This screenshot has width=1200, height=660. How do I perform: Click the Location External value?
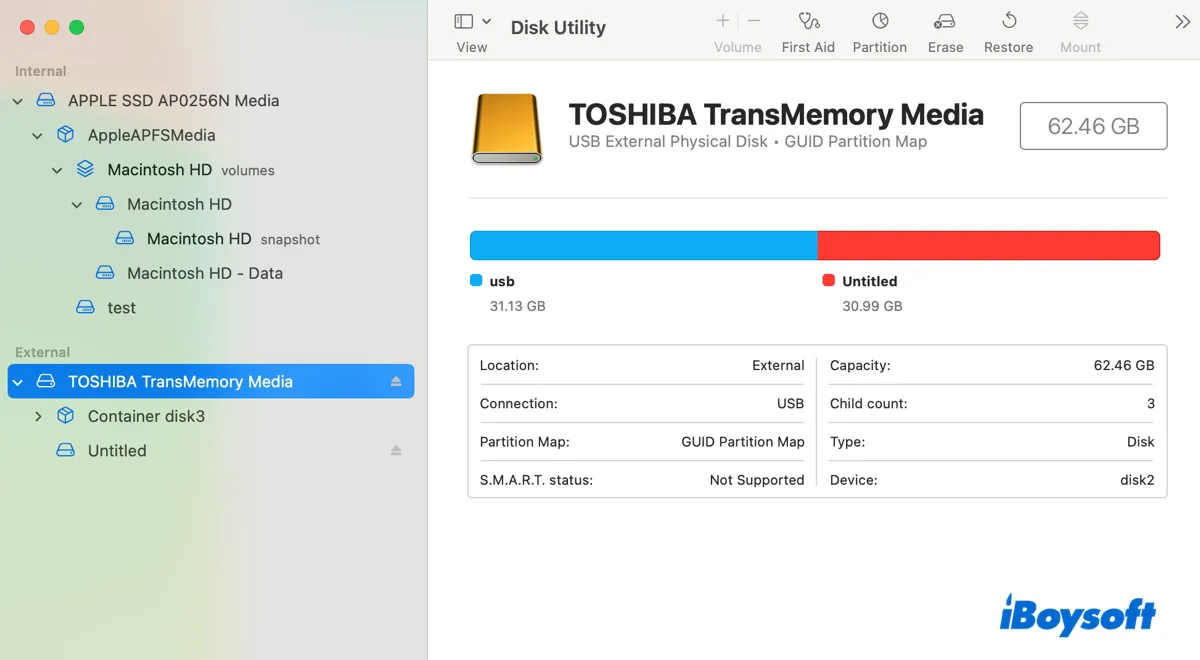(x=778, y=366)
